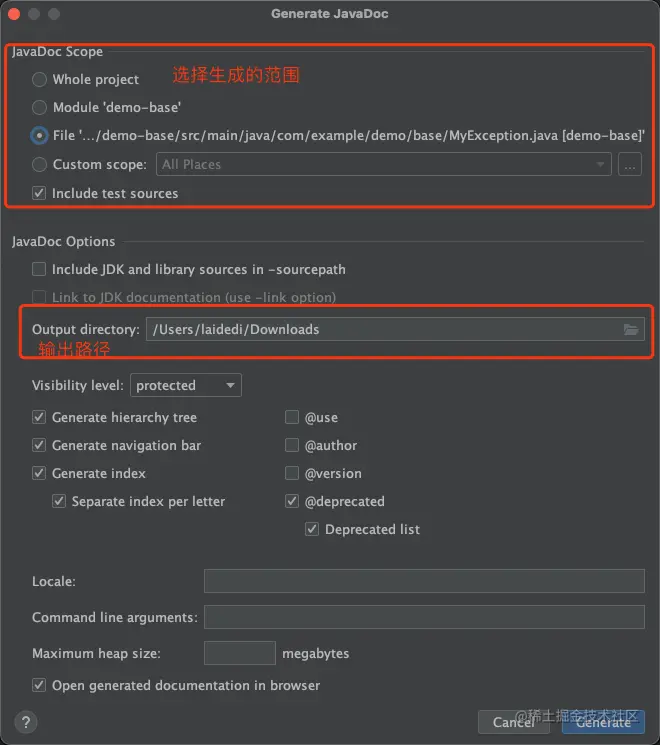The width and height of the screenshot is (660, 745).
Task: Select Module 'demo-base' scope option
Action: tap(40, 107)
